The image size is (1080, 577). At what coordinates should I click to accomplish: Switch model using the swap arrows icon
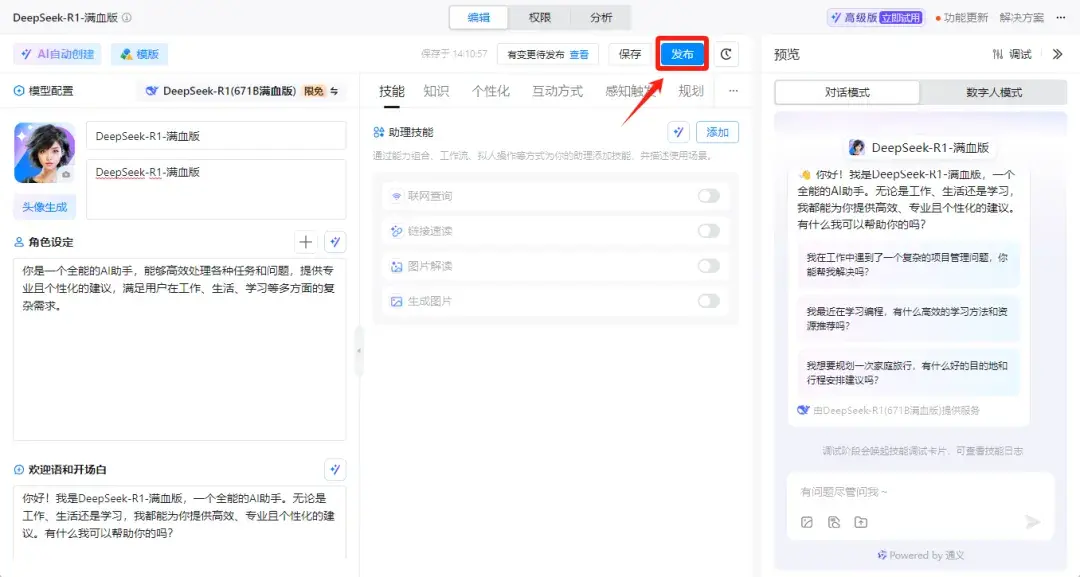334,91
